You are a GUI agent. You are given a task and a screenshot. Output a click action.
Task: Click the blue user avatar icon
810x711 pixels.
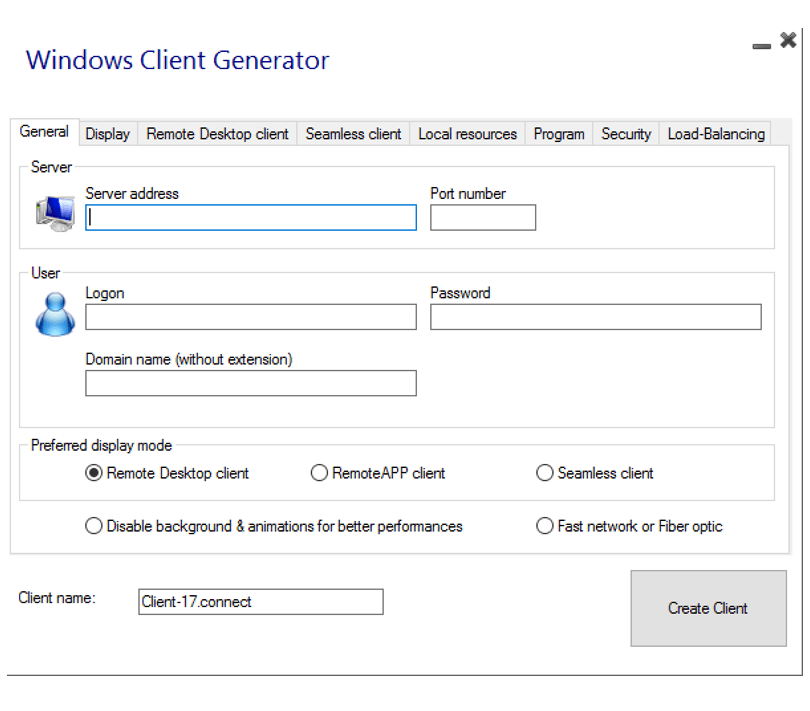[54, 314]
